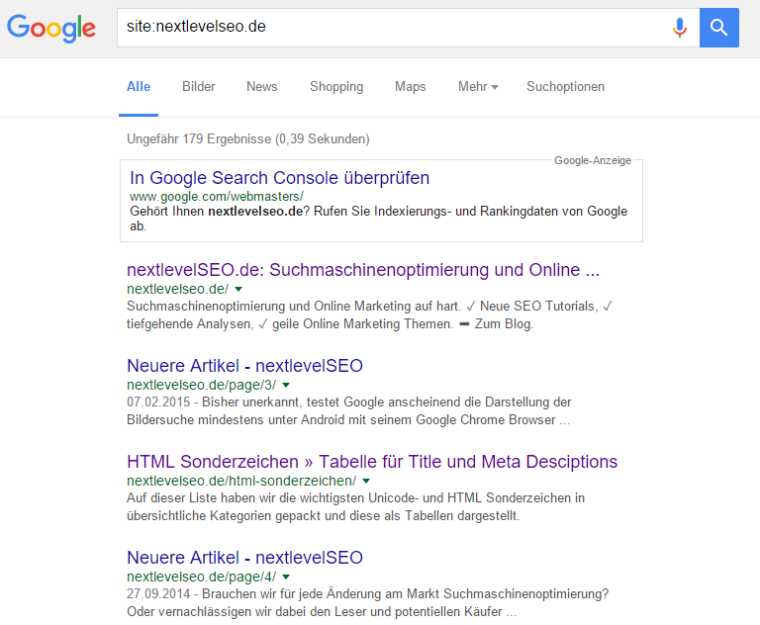
Task: Open the nextlevelSEO.de homepage result
Action: click(363, 270)
